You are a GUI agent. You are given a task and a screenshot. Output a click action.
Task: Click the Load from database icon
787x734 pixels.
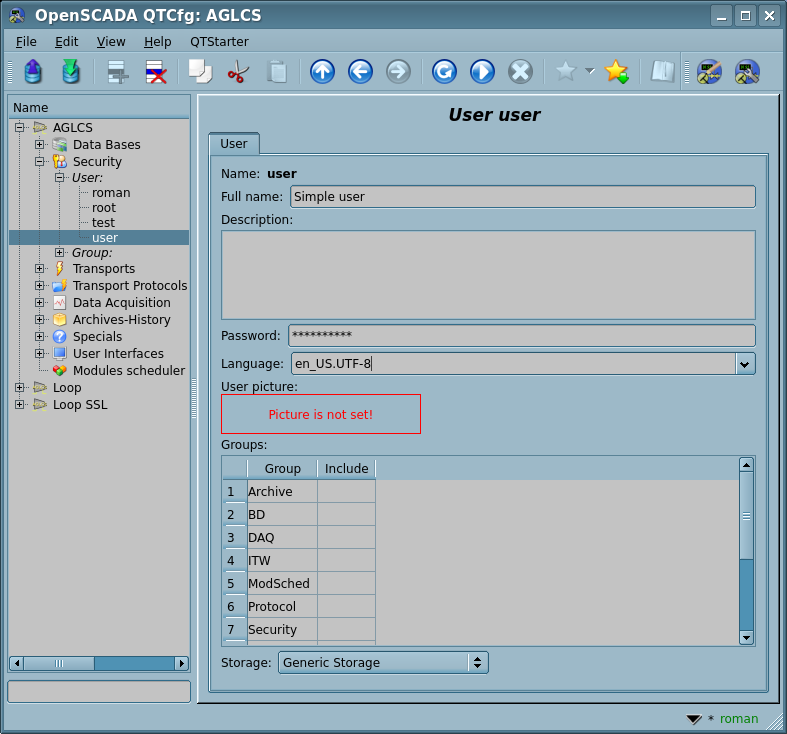33,72
